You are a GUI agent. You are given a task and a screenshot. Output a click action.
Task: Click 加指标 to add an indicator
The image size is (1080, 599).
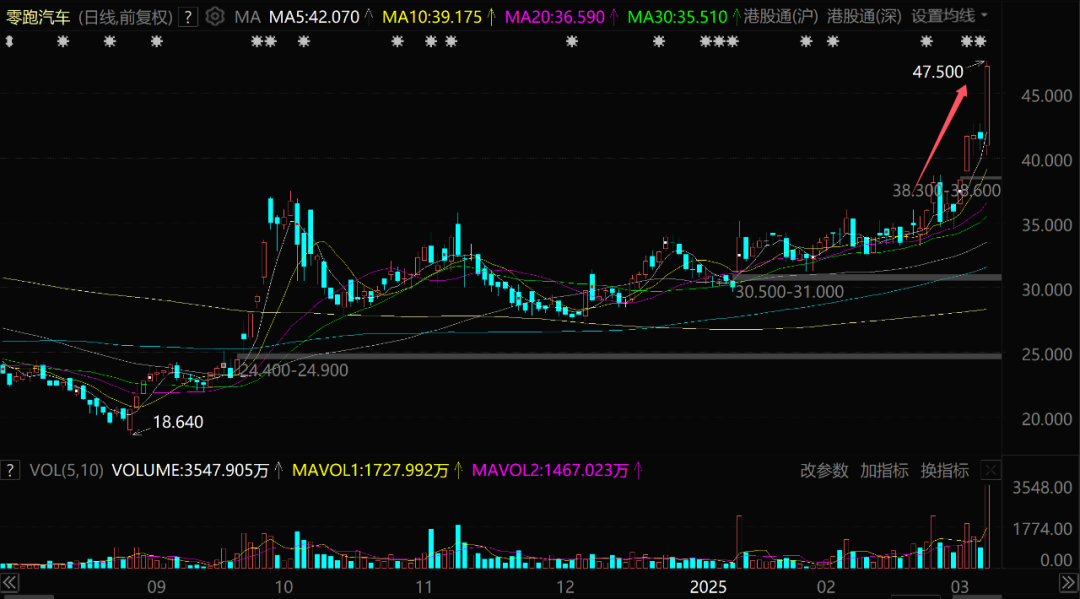884,470
